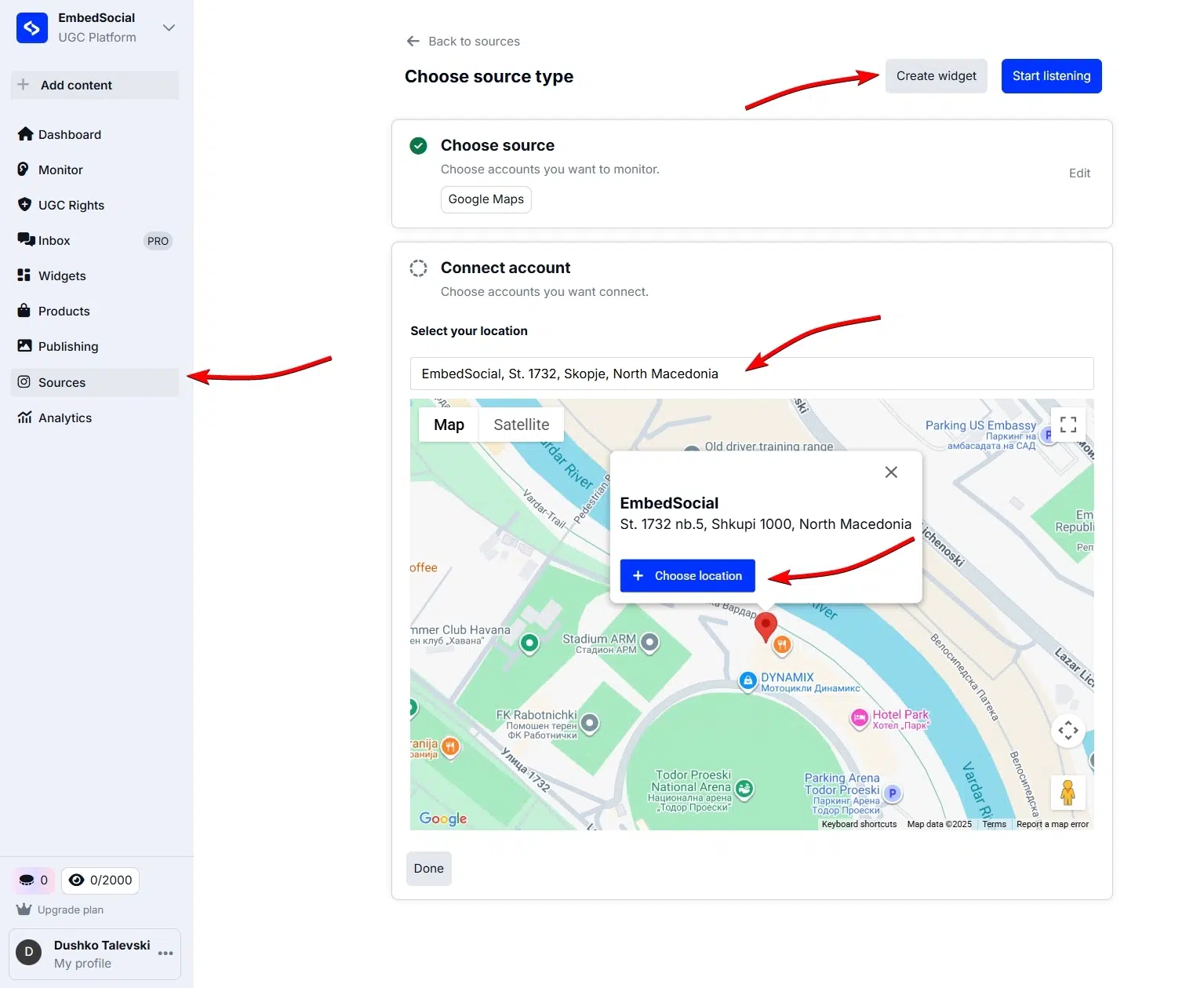Open the three-dot menu next to My profile
This screenshot has width=1204, height=988.
click(x=165, y=953)
